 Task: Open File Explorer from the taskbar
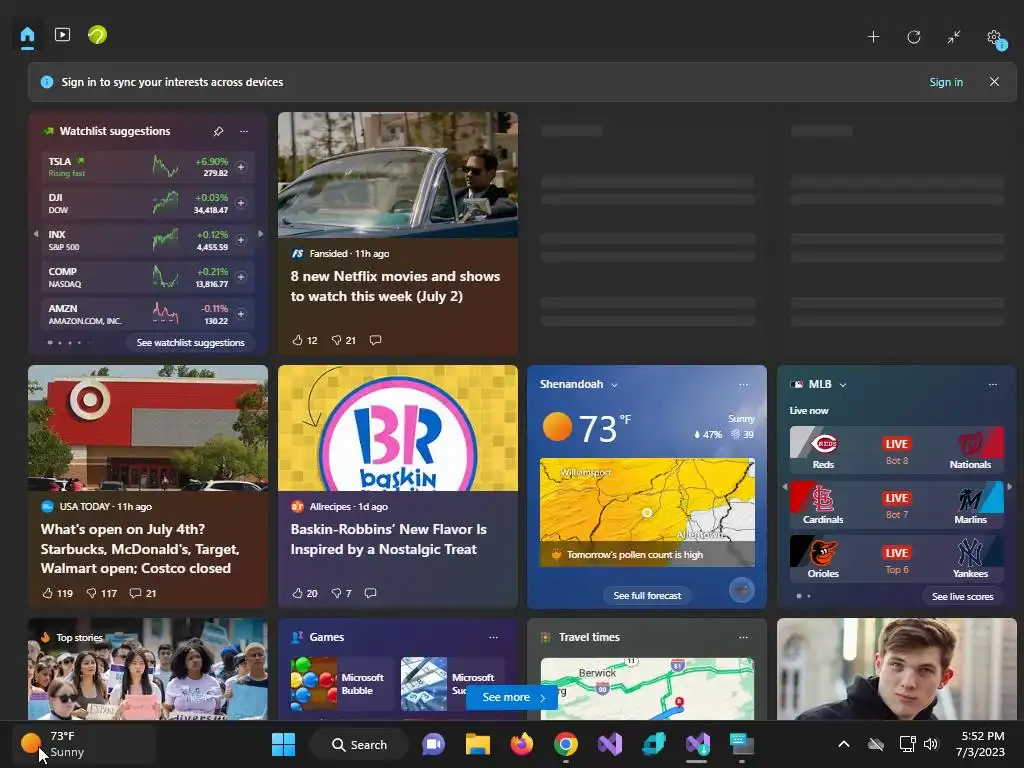click(477, 744)
